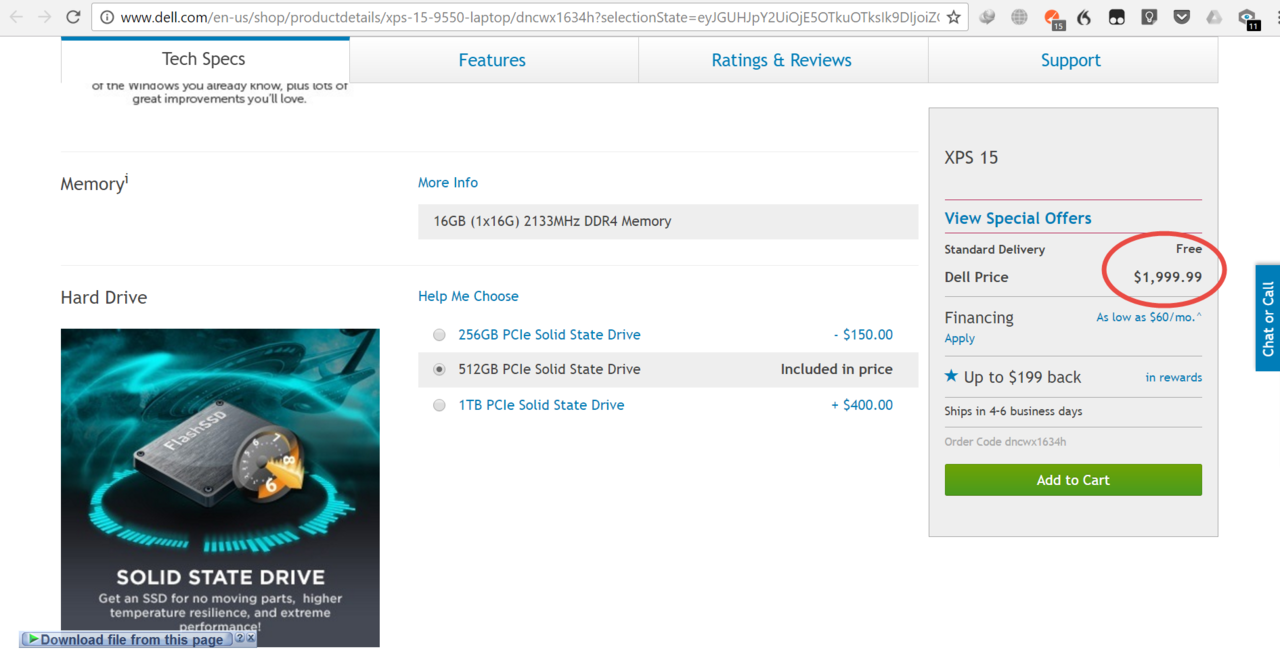Click the question mark on download overlay
Image resolution: width=1280 pixels, height=654 pixels.
[240, 638]
